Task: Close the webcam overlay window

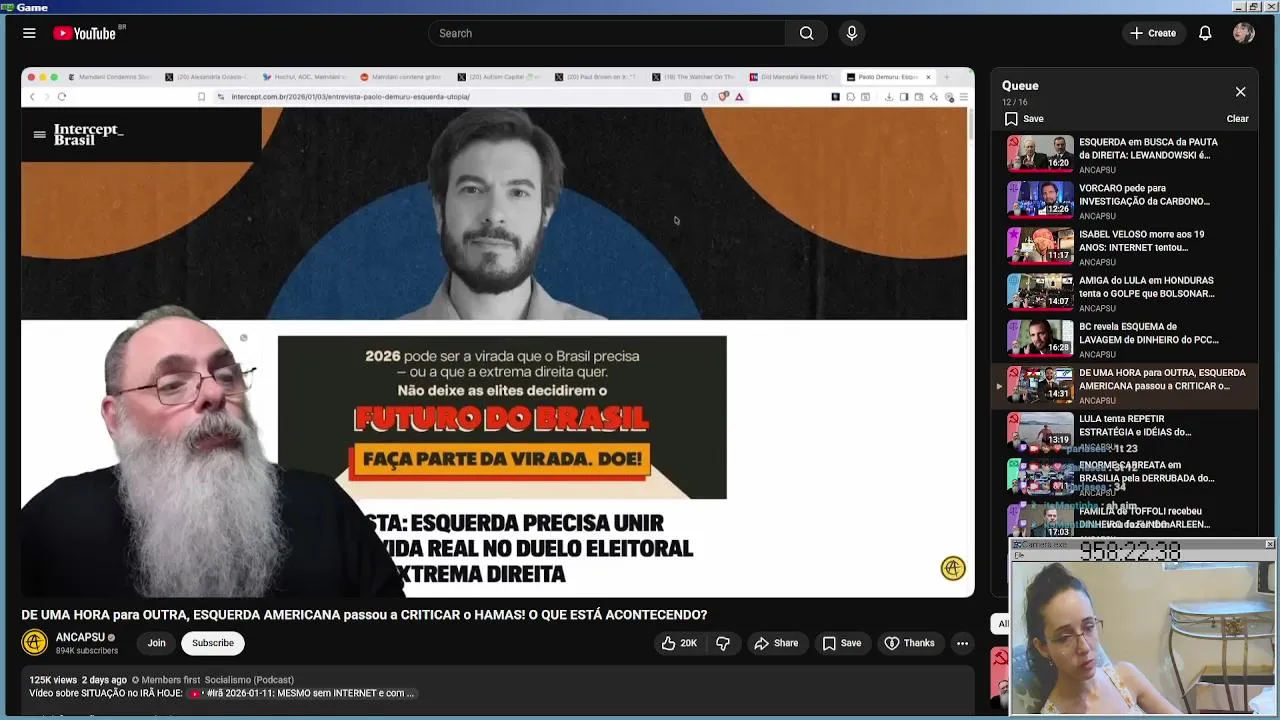Action: [x=1269, y=544]
